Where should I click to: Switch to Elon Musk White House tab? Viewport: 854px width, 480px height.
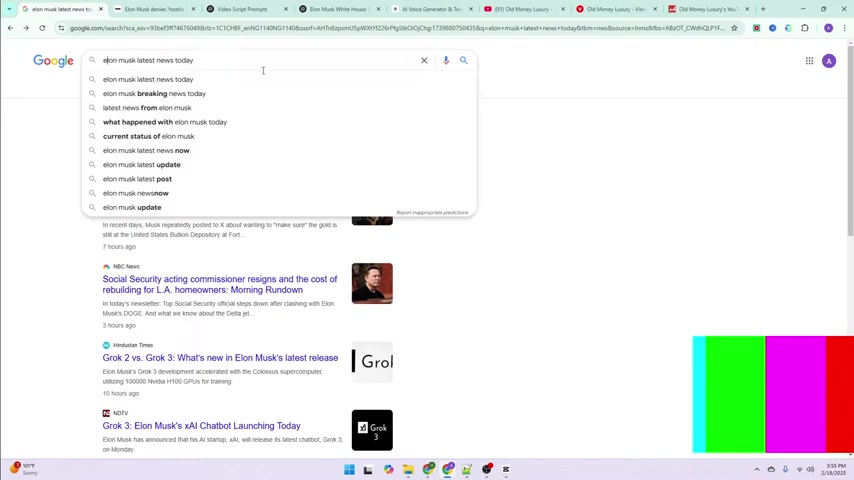[340, 9]
